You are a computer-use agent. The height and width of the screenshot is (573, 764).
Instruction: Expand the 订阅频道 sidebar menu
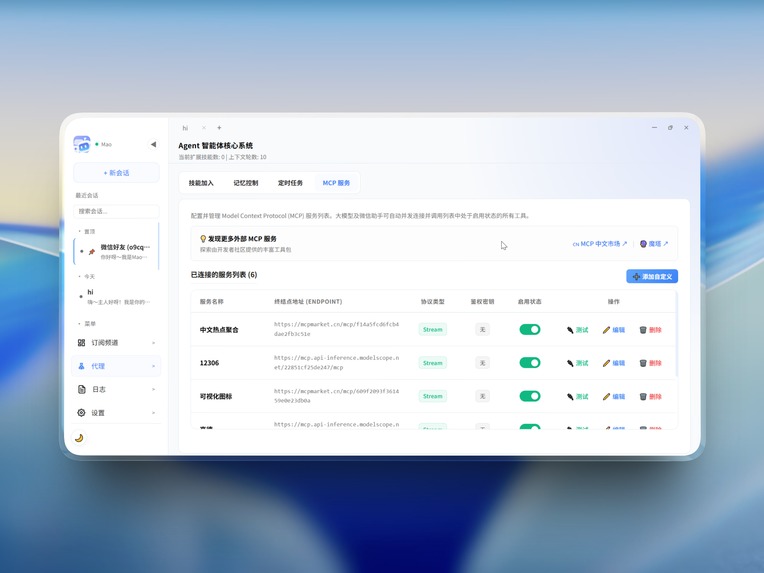point(116,343)
